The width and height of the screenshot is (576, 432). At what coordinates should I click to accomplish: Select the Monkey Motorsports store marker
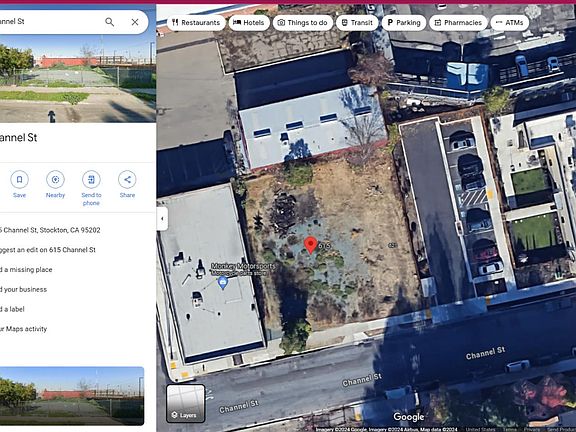pyautogui.click(x=223, y=283)
